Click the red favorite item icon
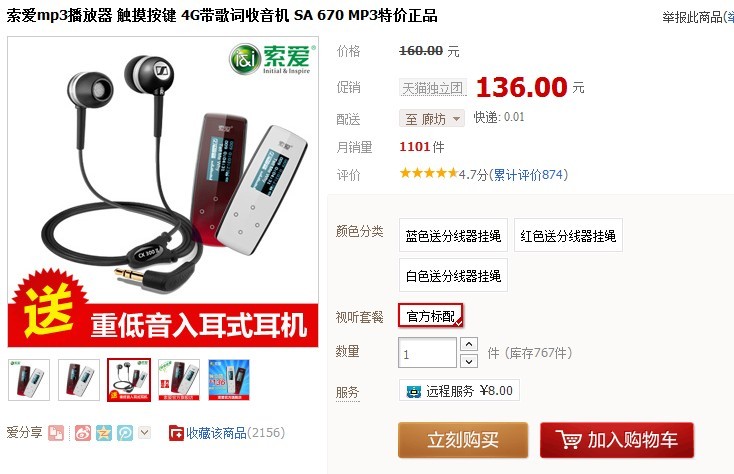This screenshot has width=734, height=474. [x=176, y=433]
